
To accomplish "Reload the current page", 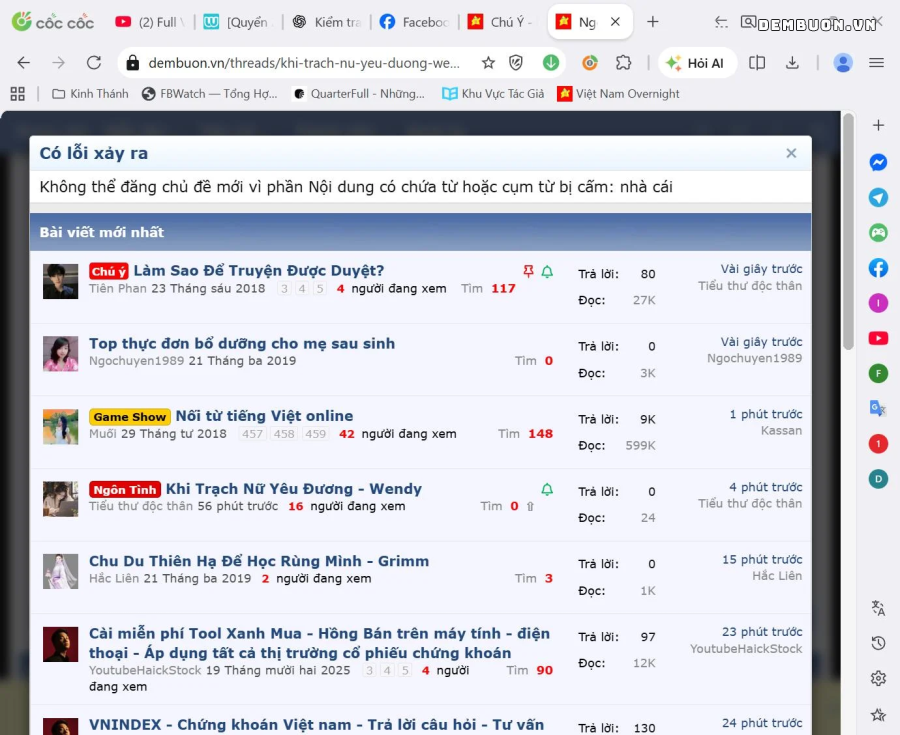I will (94, 63).
